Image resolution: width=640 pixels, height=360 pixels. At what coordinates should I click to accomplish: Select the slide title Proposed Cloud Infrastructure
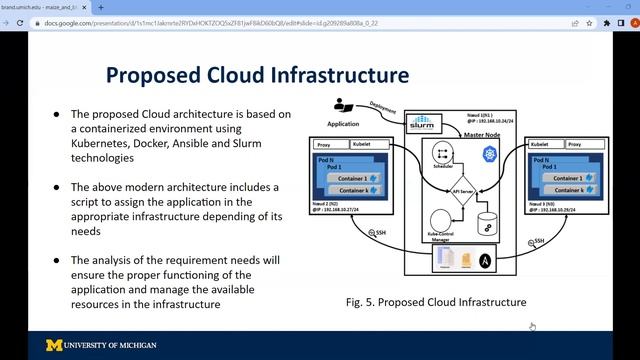[x=258, y=76]
